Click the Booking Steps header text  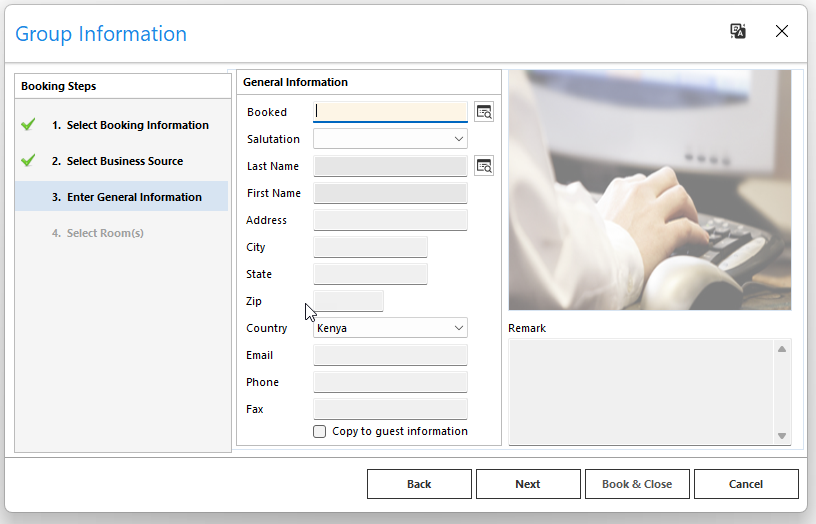[x=58, y=86]
